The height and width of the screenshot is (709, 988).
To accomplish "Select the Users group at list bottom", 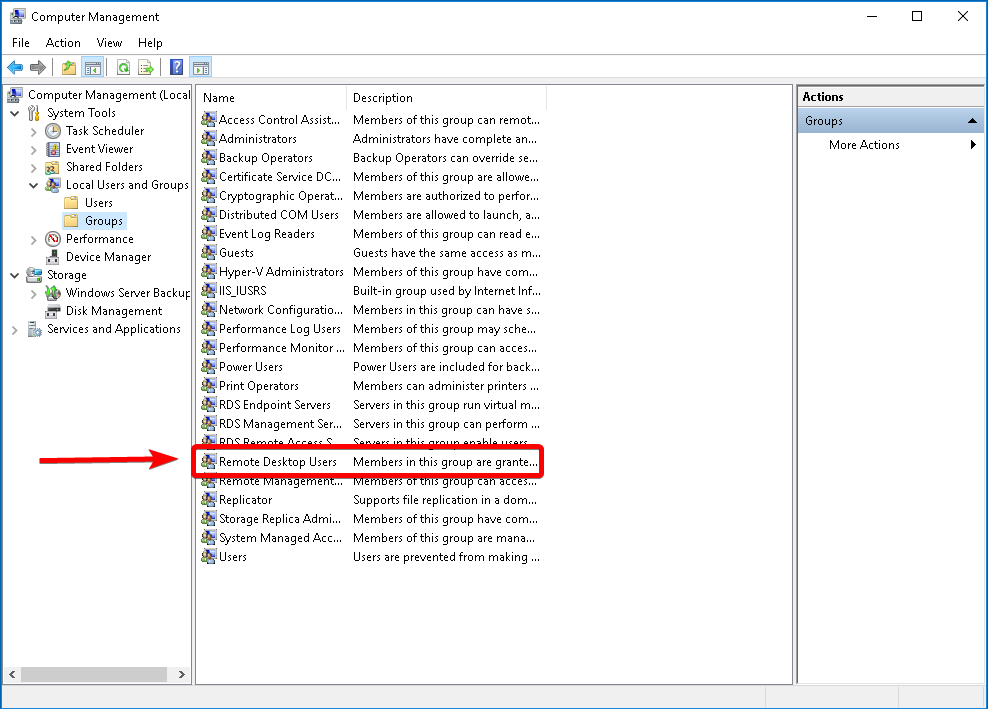I will (233, 557).
